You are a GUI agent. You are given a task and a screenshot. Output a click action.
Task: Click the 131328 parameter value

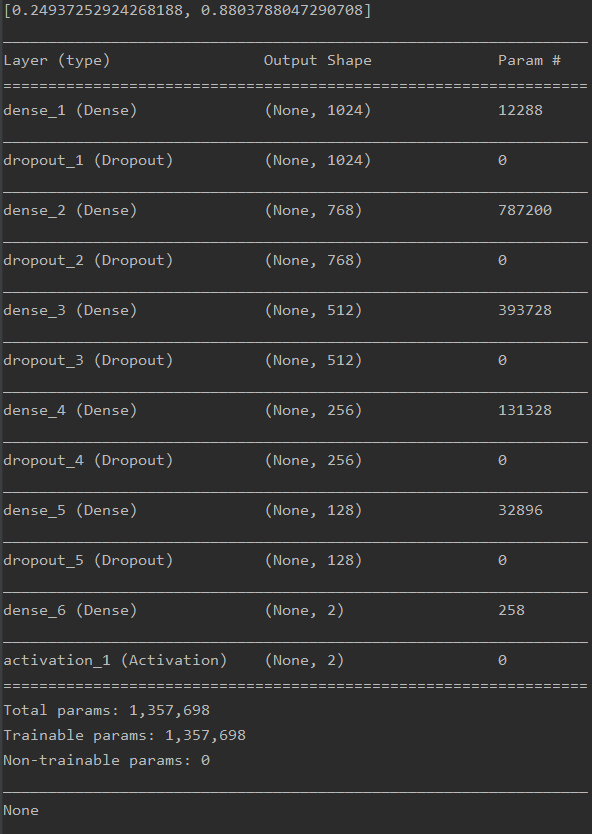coord(525,410)
